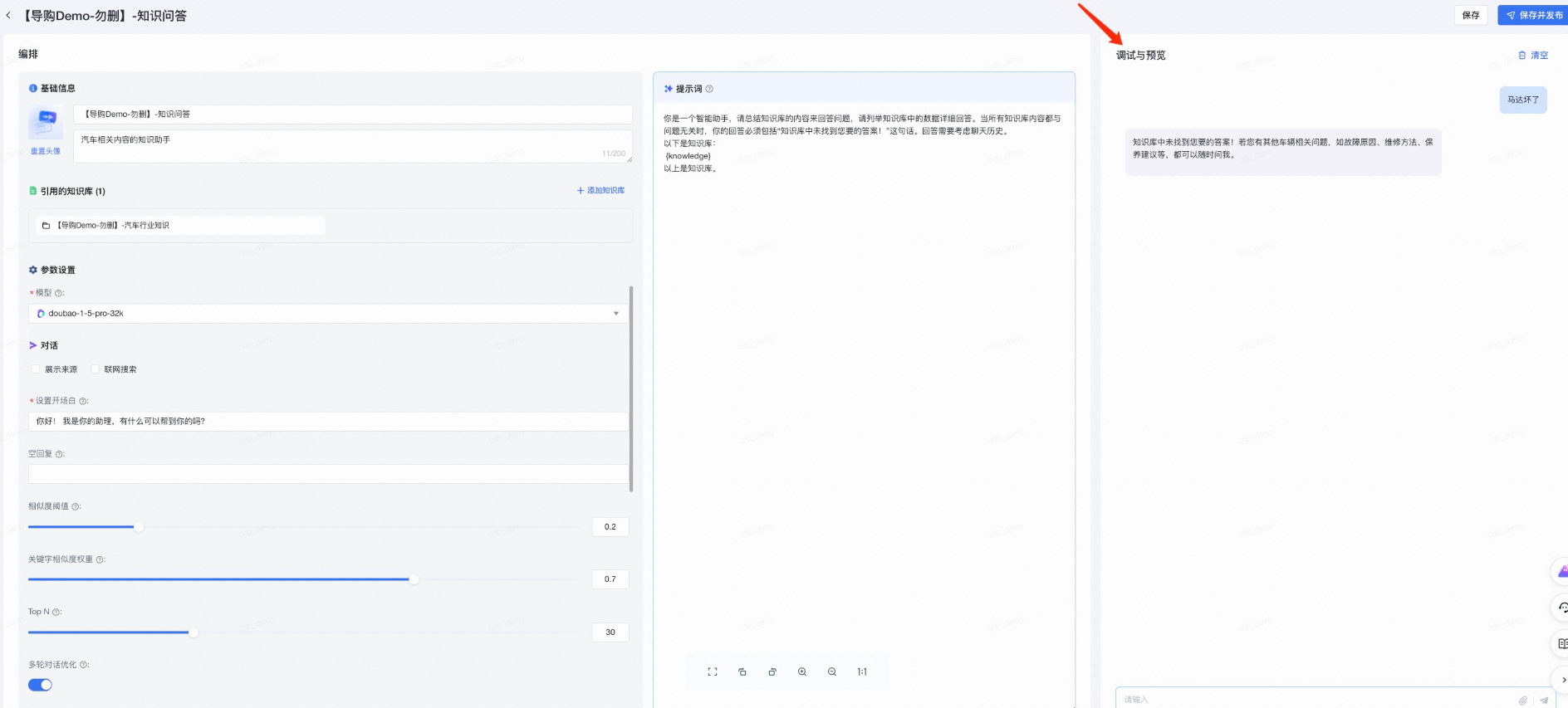Image resolution: width=1568 pixels, height=708 pixels.
Task: Go back using the top-left arrow
Action: pyautogui.click(x=8, y=15)
